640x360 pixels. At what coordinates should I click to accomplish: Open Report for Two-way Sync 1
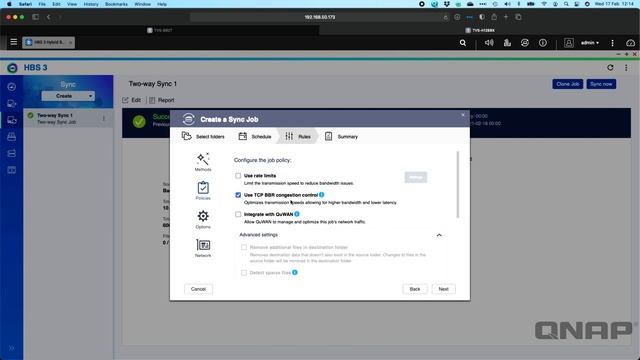pos(162,100)
